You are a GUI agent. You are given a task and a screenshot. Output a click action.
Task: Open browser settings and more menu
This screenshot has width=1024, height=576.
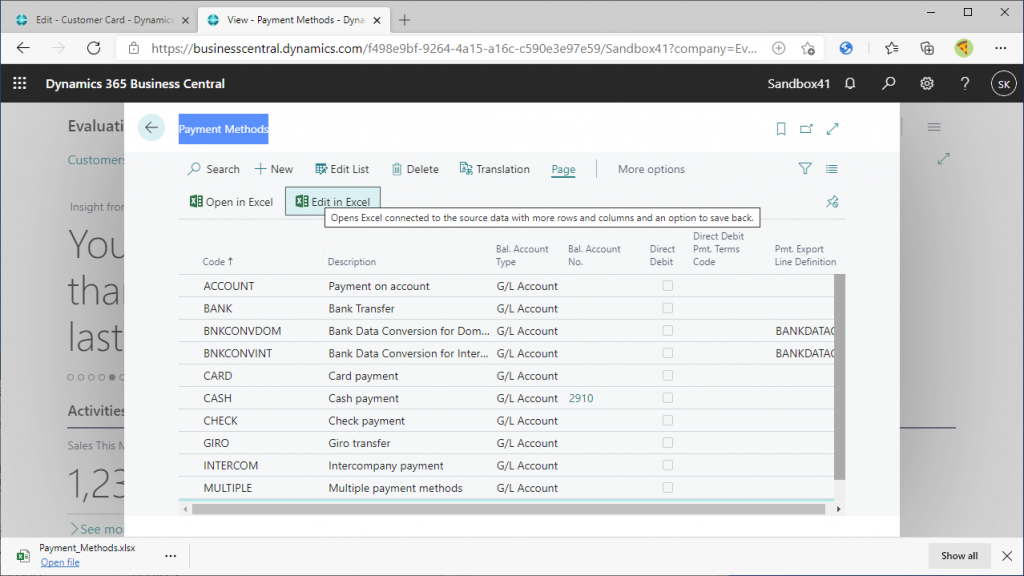pyautogui.click(x=1000, y=48)
